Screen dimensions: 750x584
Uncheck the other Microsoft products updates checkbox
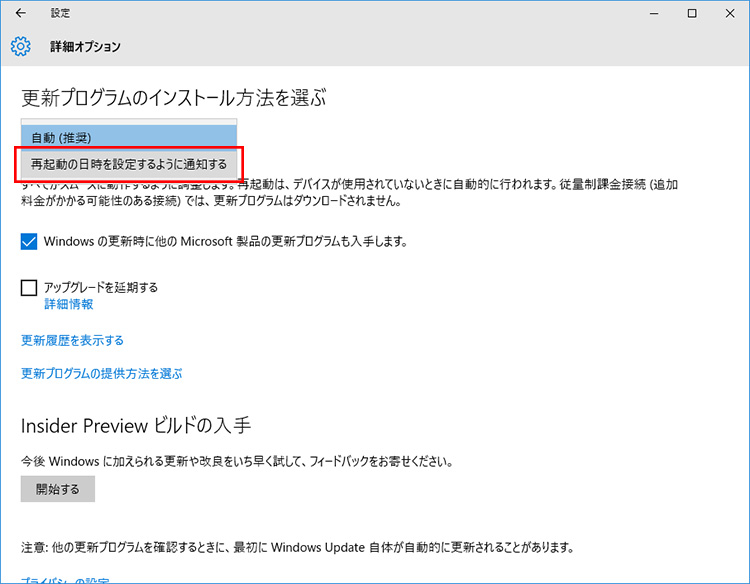click(x=29, y=241)
